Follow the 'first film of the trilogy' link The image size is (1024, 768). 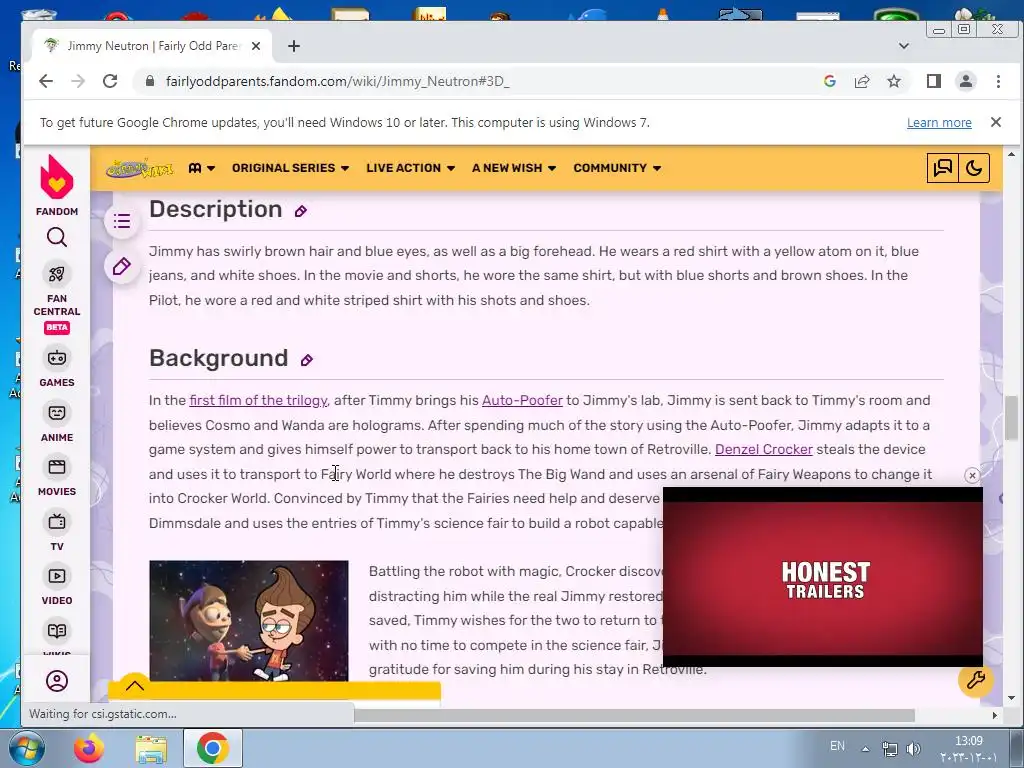(x=258, y=400)
